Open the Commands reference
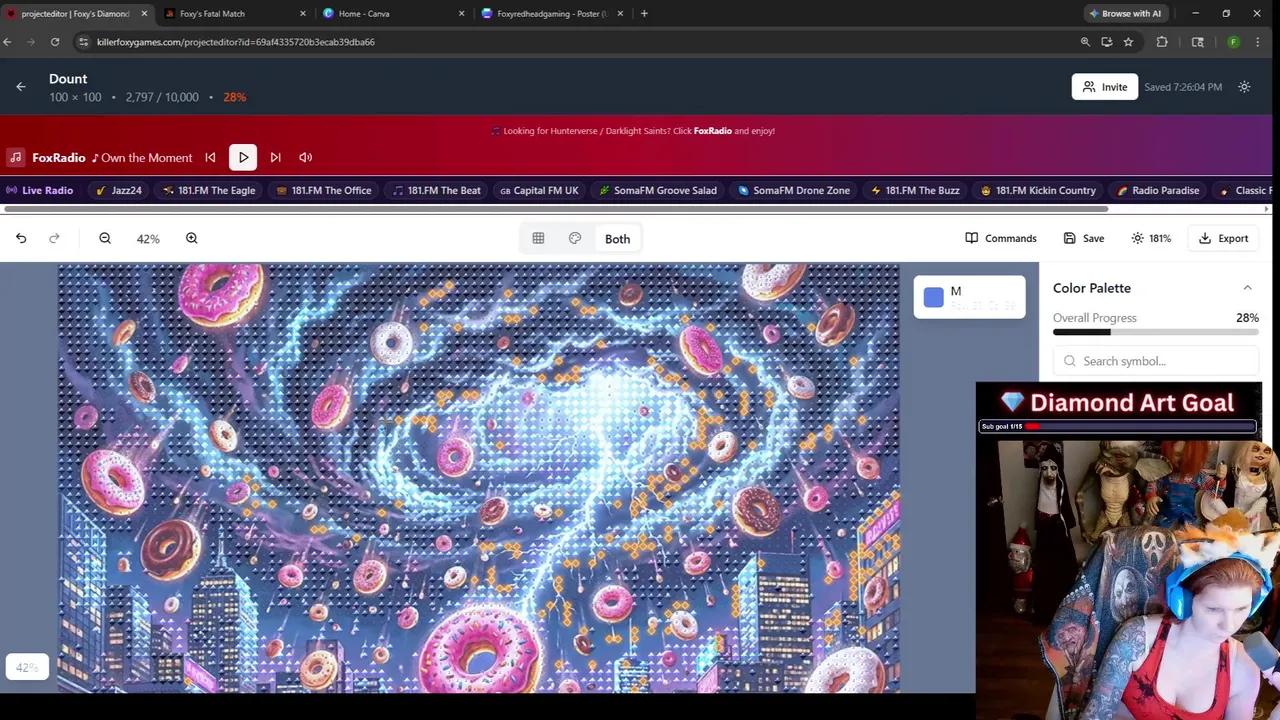 (1000, 238)
